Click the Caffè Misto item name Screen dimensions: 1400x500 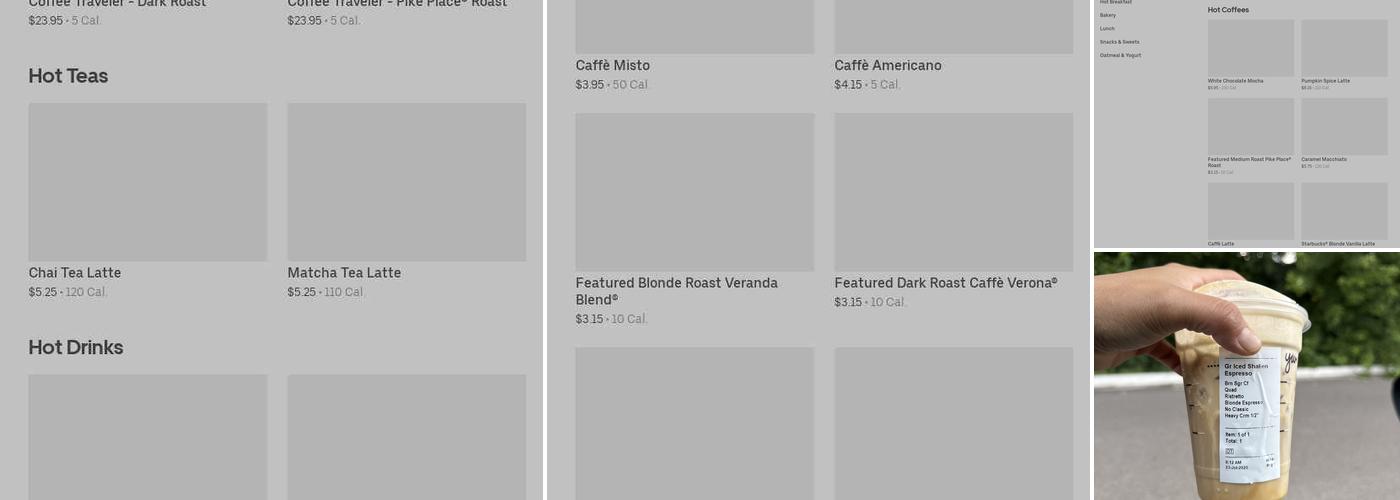coord(613,66)
